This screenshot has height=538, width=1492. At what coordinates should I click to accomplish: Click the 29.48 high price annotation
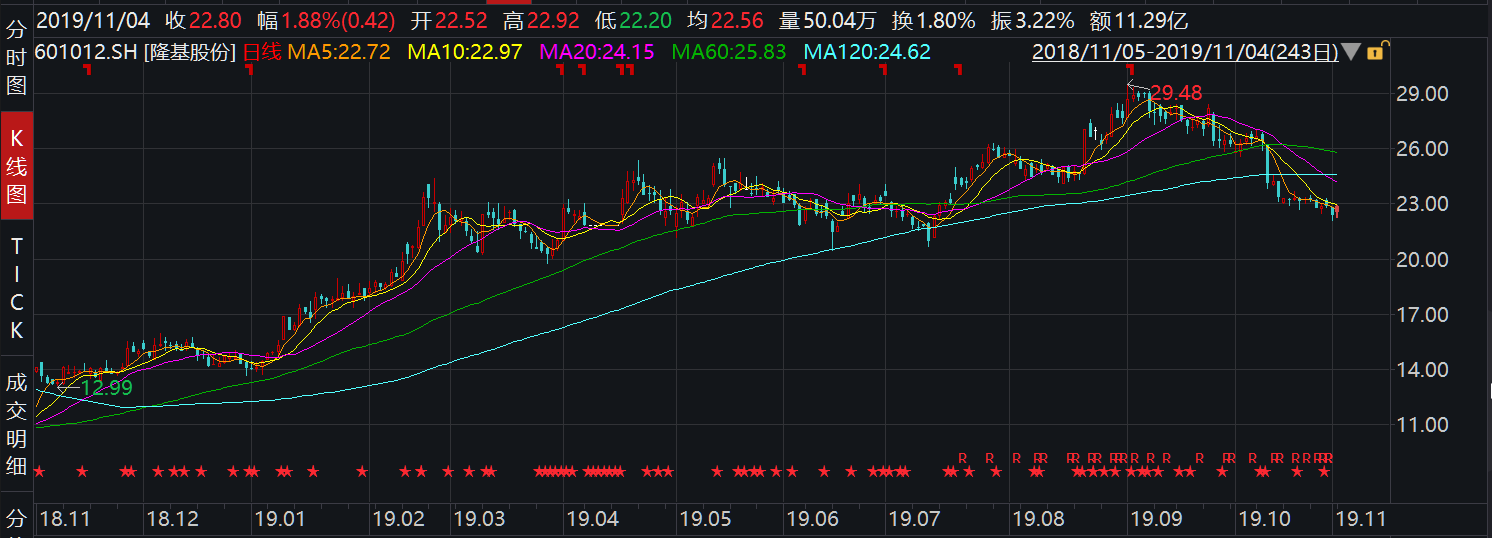click(x=1176, y=93)
